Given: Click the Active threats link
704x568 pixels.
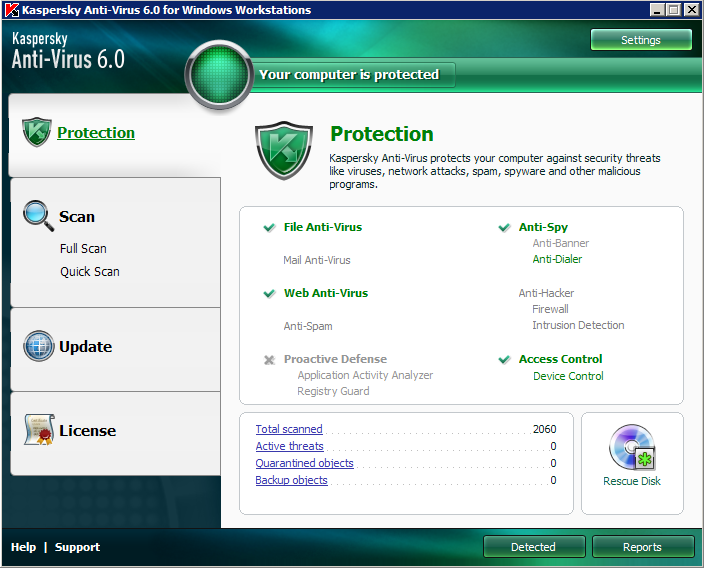Looking at the screenshot, I should coord(290,446).
